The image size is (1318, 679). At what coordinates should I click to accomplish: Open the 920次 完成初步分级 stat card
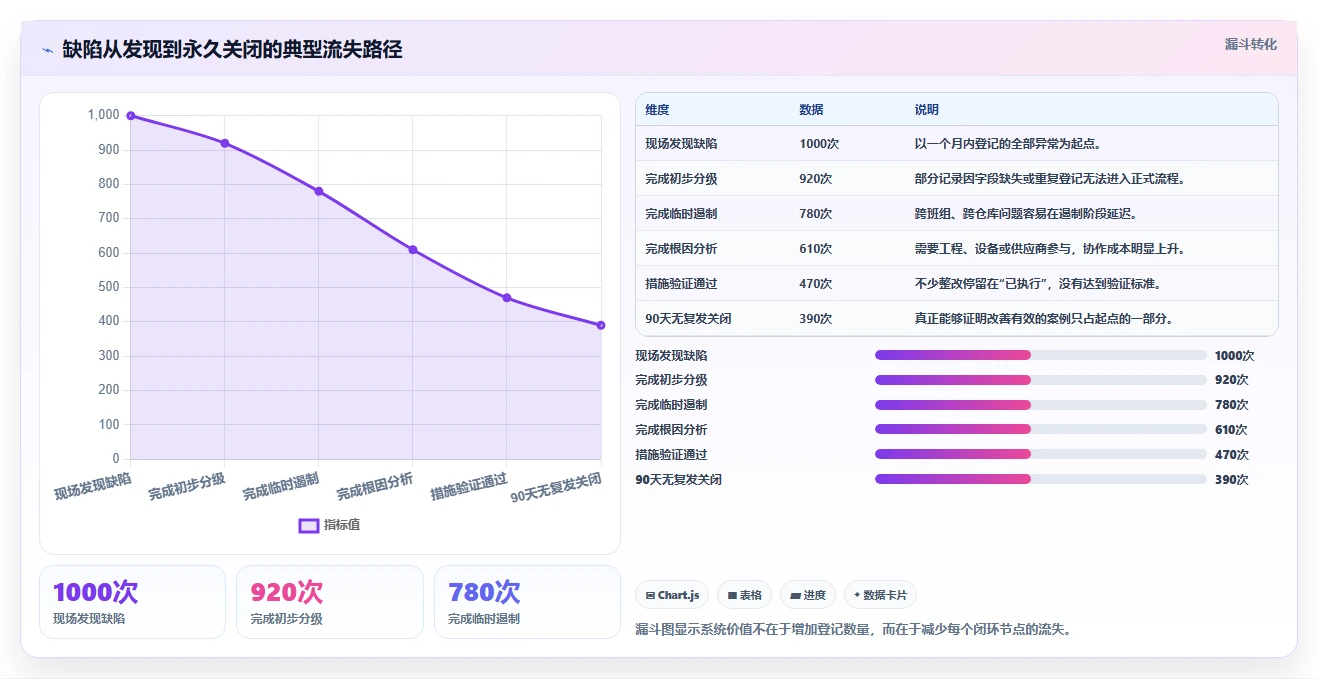tap(330, 602)
